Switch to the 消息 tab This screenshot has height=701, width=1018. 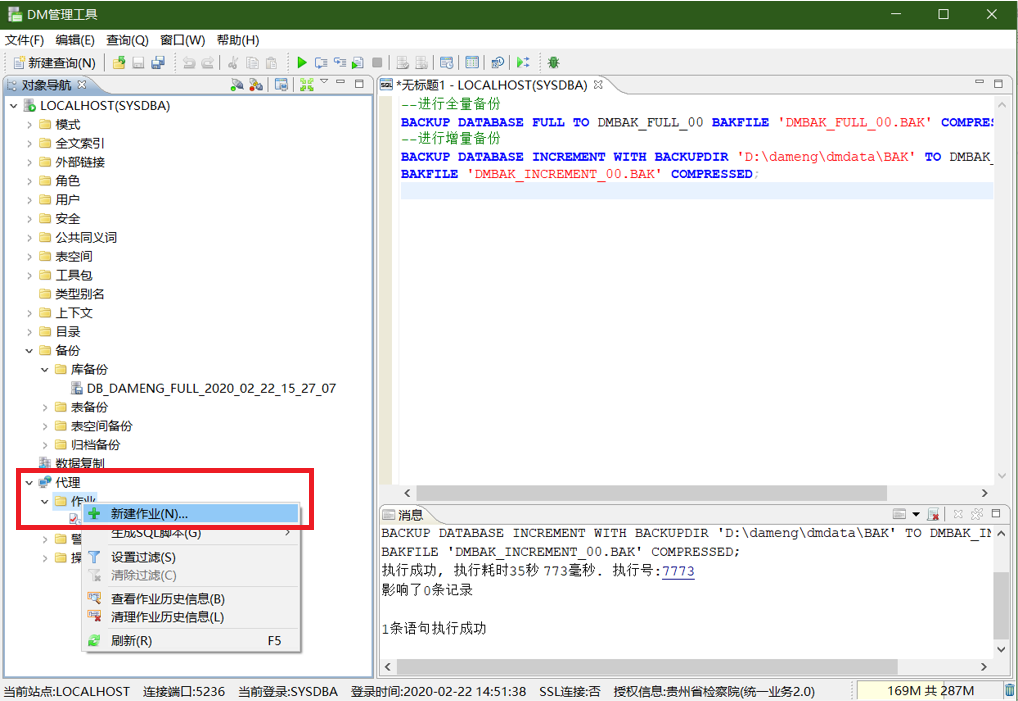[x=403, y=515]
